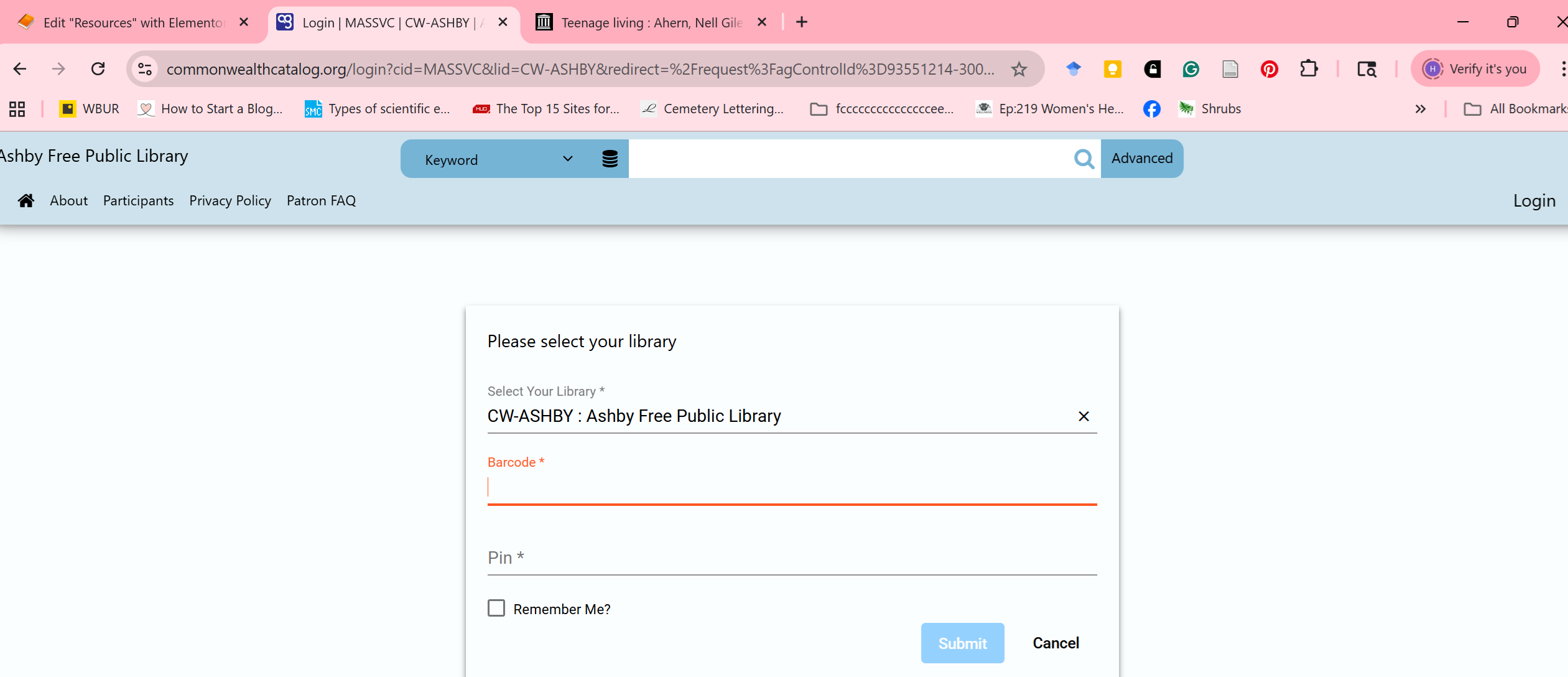Click the magnifying glass search icon
This screenshot has height=677, width=1568.
click(1083, 159)
